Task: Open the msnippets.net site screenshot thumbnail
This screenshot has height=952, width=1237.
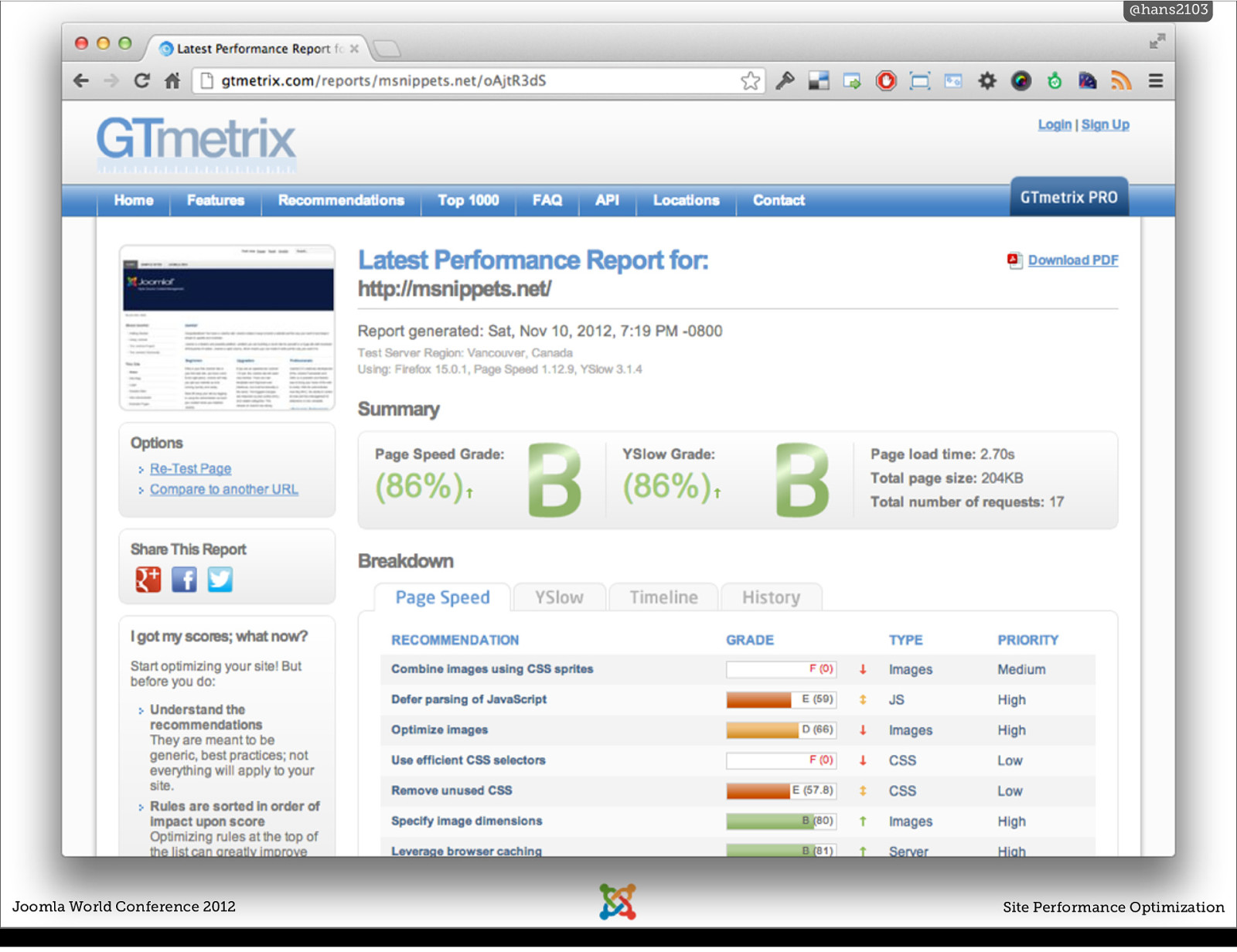Action: click(227, 328)
